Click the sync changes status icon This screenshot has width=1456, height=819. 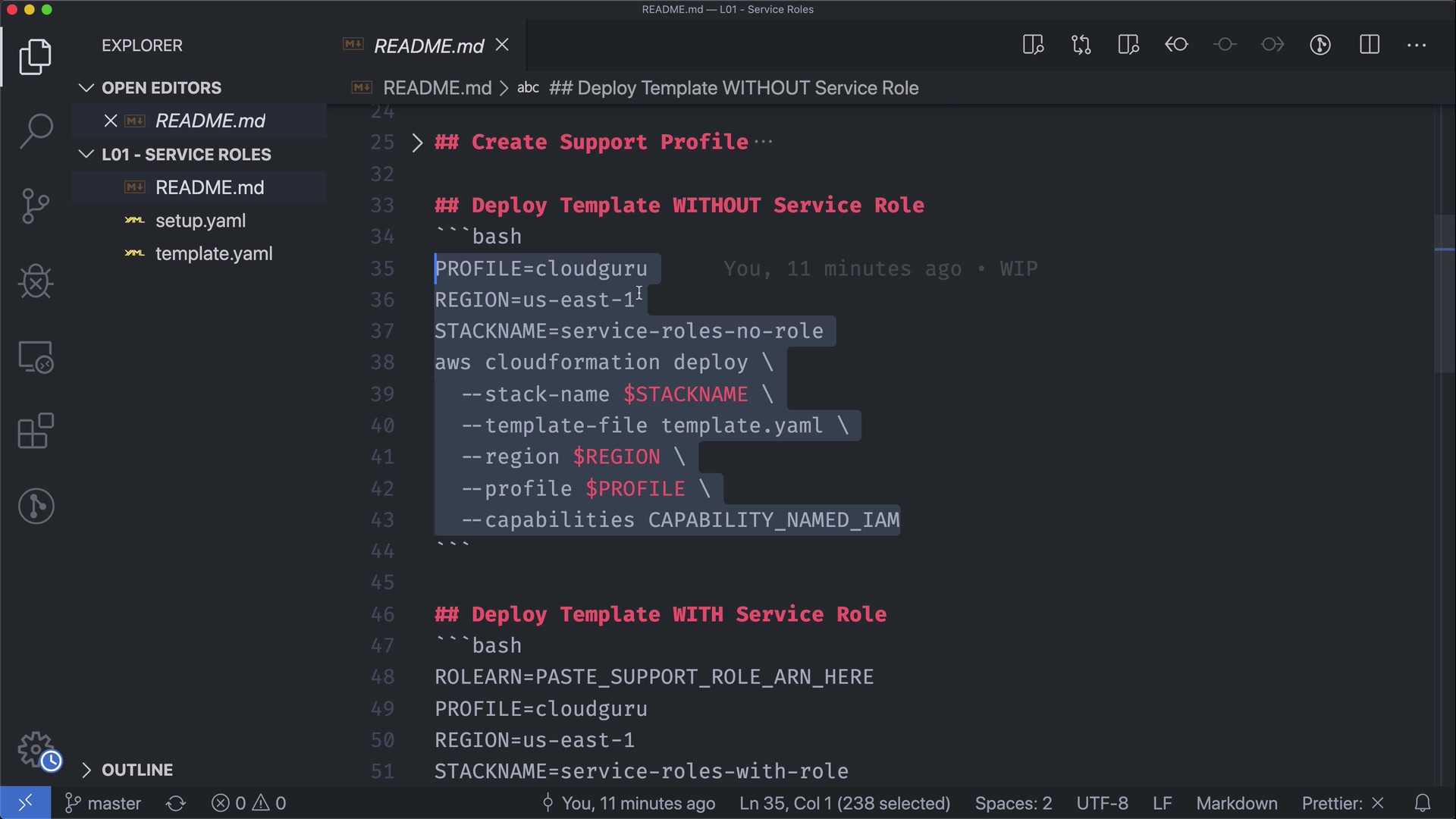point(176,803)
